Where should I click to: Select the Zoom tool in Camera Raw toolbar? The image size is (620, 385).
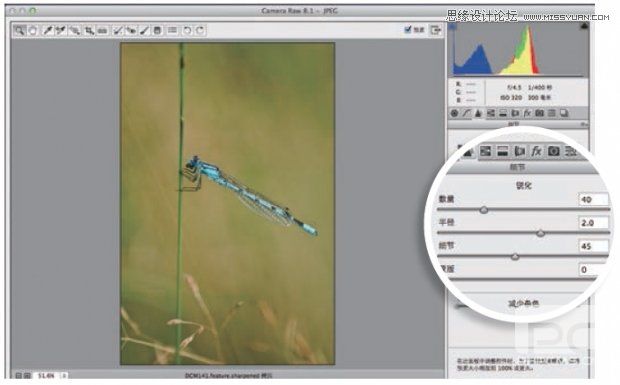click(x=20, y=30)
